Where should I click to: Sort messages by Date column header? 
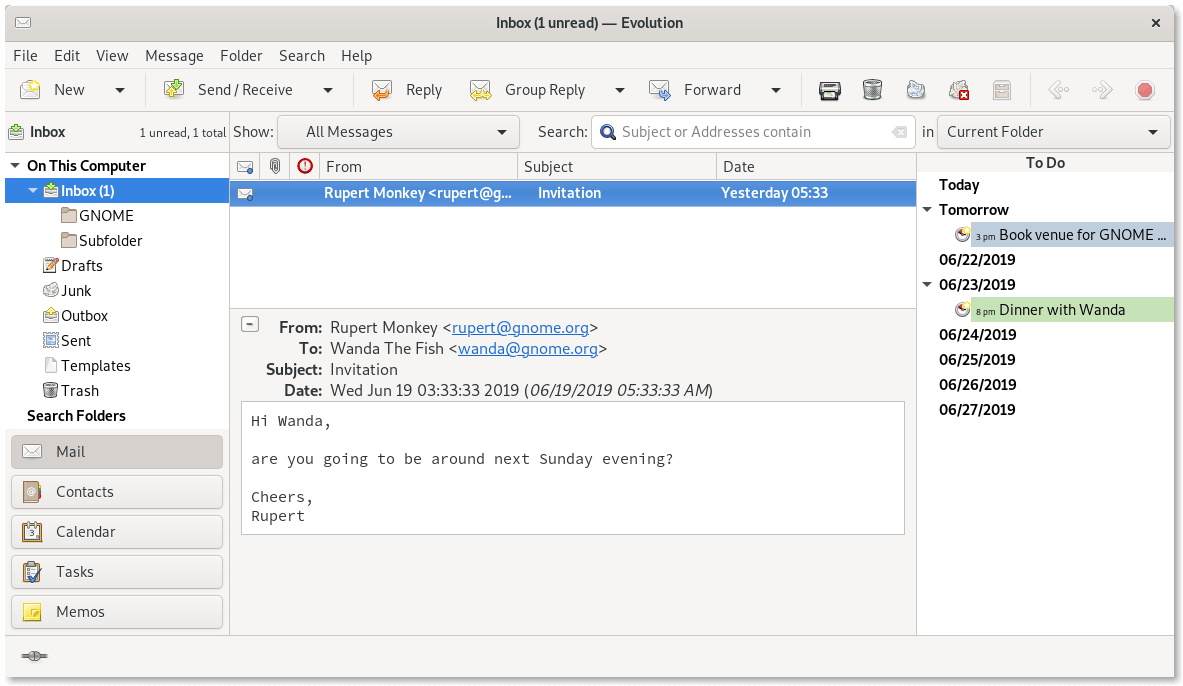pyautogui.click(x=816, y=167)
